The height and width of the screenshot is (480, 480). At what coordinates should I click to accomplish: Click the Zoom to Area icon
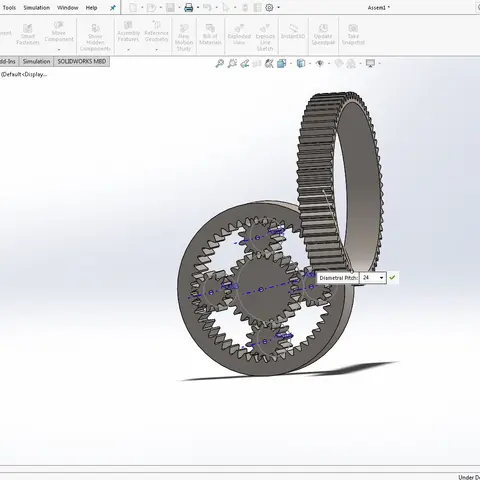click(x=232, y=63)
